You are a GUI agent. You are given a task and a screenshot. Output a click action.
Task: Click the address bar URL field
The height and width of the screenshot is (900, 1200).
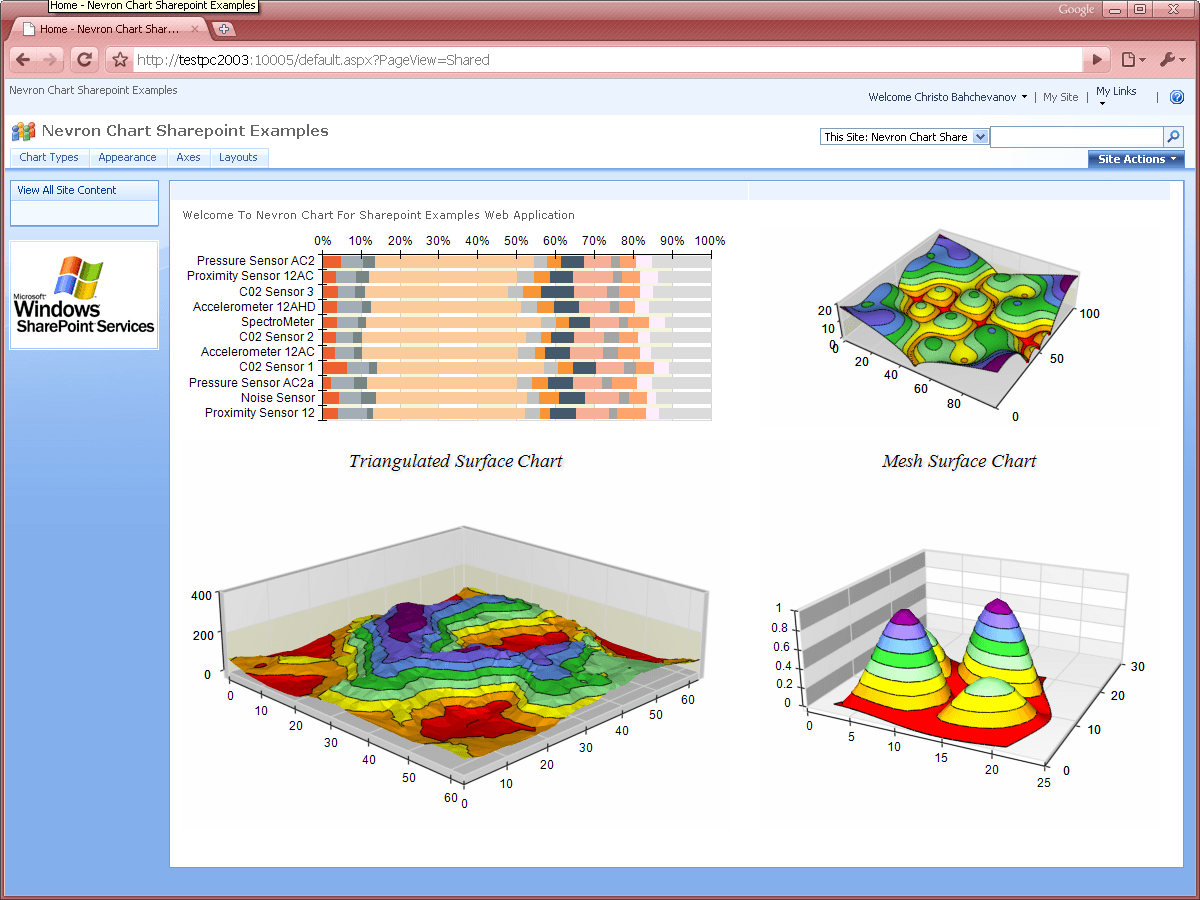[608, 60]
